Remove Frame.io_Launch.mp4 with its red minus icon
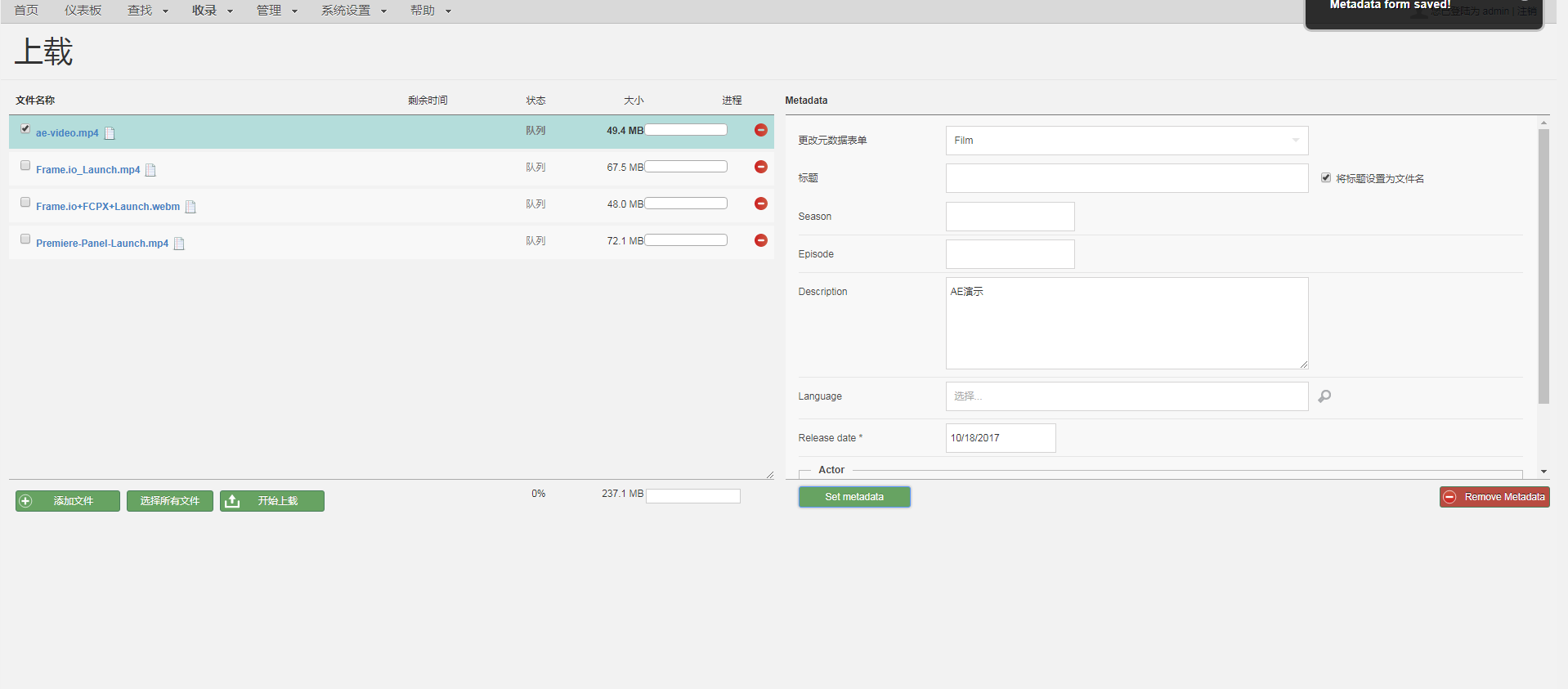1568x689 pixels. pos(760,167)
